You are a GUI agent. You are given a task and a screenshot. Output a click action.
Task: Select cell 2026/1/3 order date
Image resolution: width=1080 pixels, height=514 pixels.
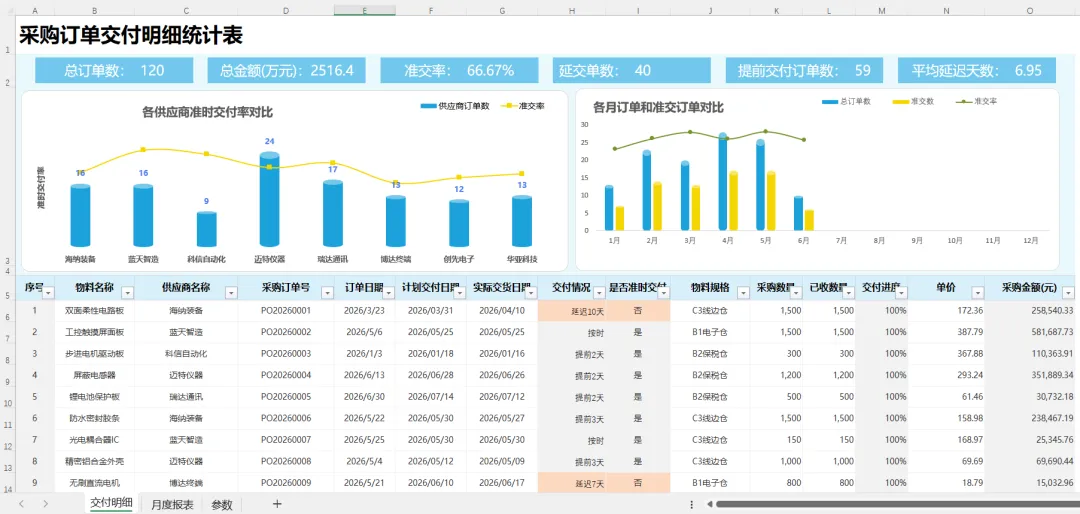[364, 353]
